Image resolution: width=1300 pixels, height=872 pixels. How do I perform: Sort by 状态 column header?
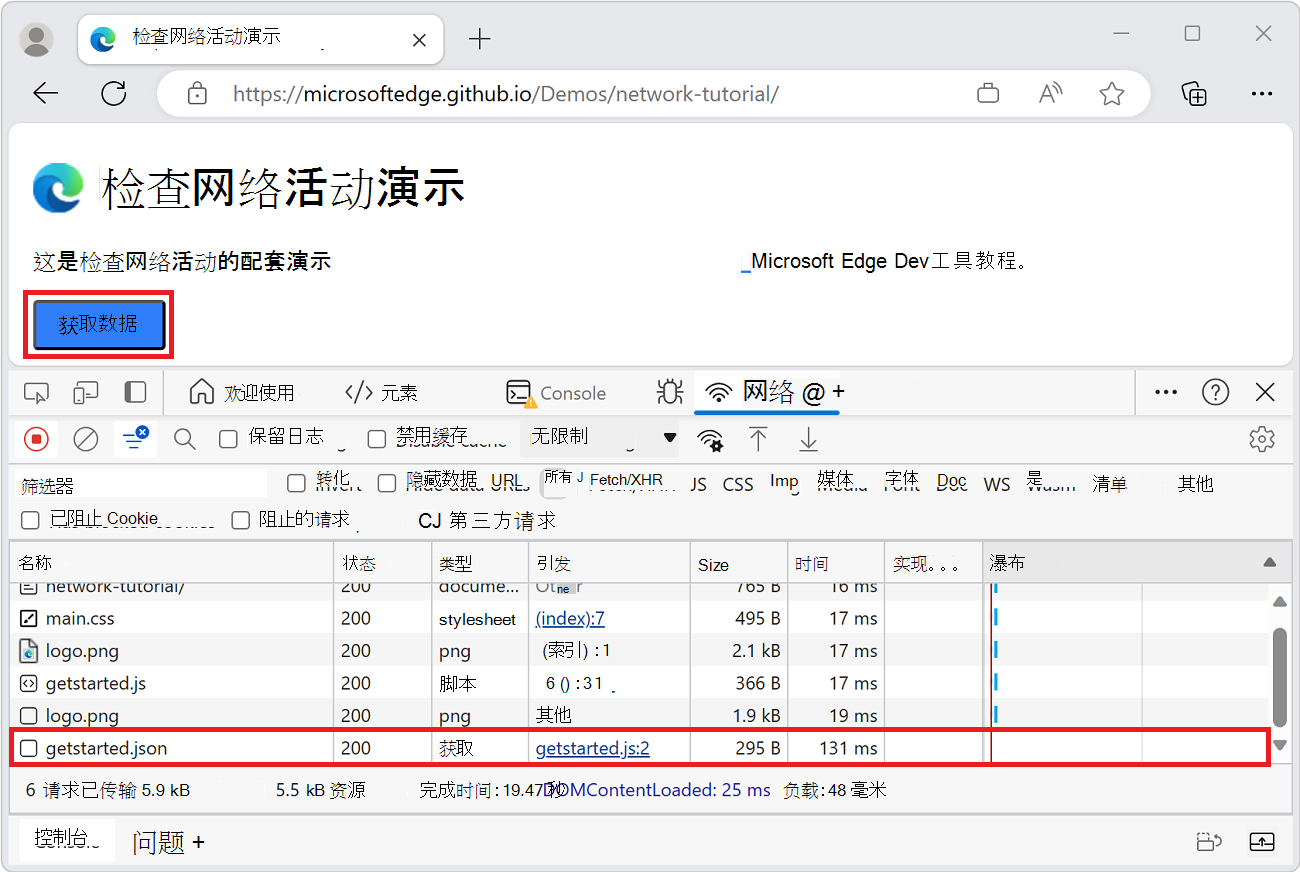382,563
